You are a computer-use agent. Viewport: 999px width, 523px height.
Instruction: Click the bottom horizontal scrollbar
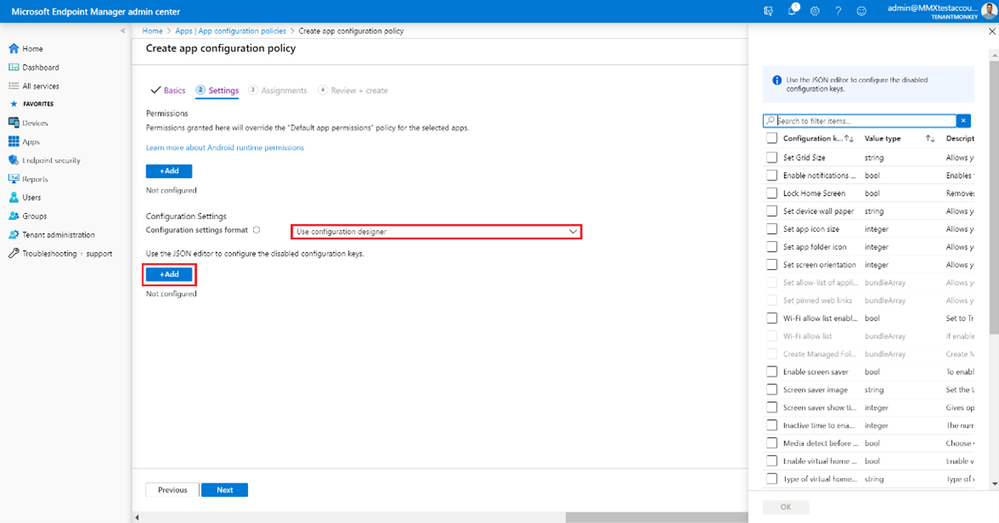click(x=656, y=517)
